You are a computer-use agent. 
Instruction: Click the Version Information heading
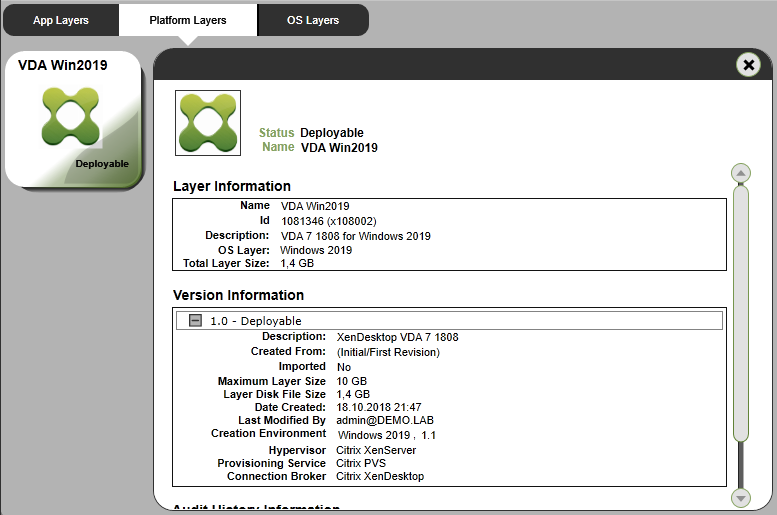coord(238,295)
